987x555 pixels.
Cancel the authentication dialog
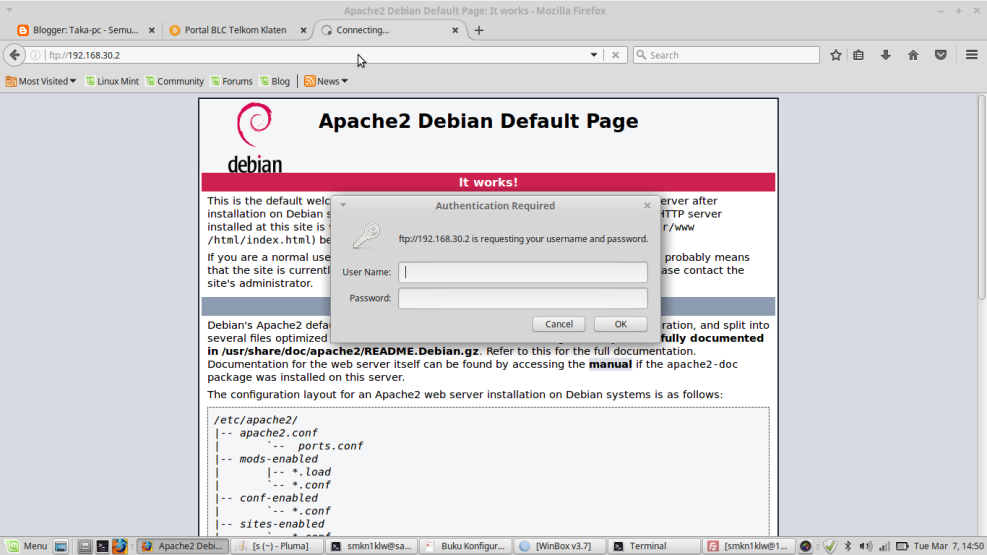559,324
